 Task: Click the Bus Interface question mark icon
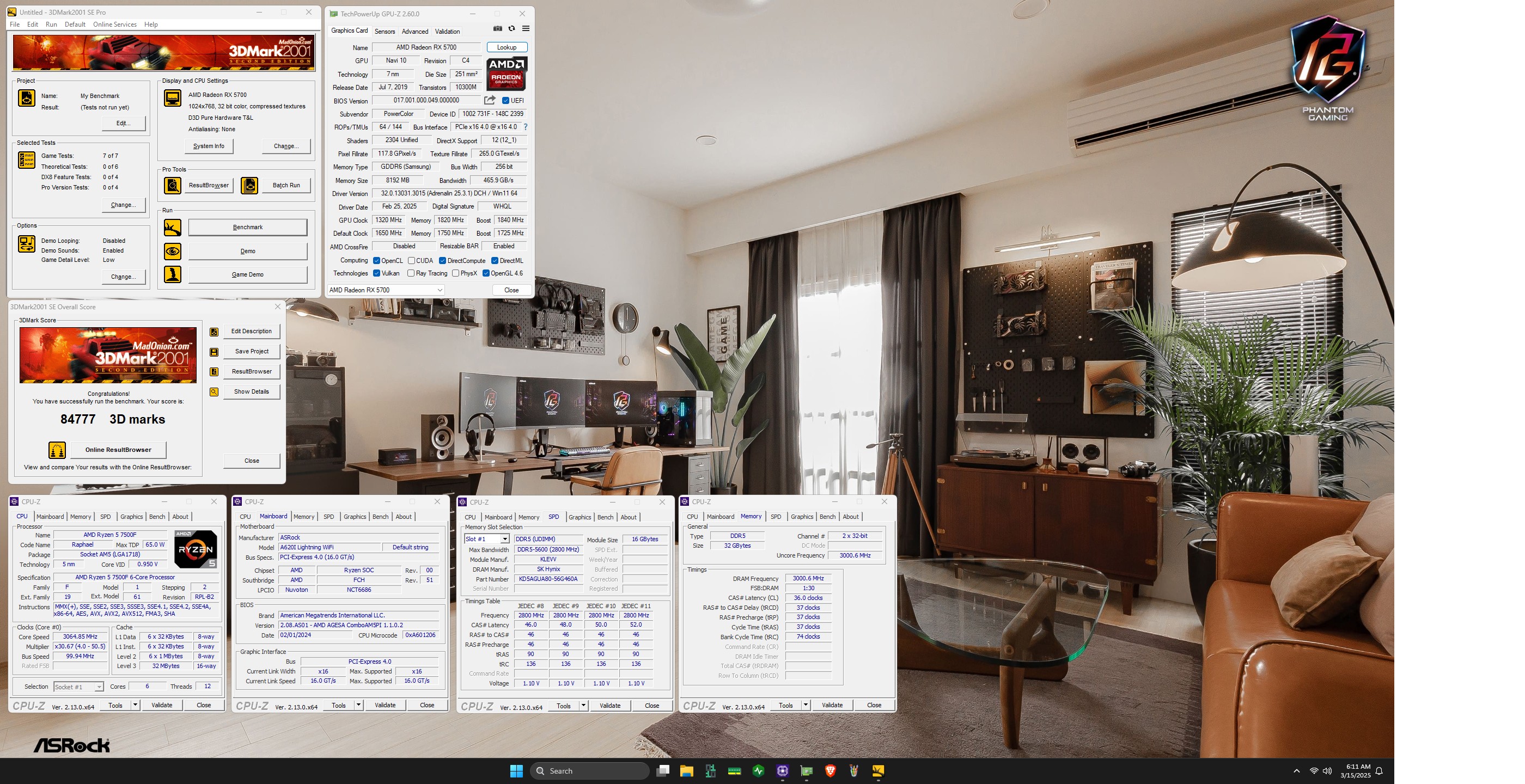coord(525,127)
